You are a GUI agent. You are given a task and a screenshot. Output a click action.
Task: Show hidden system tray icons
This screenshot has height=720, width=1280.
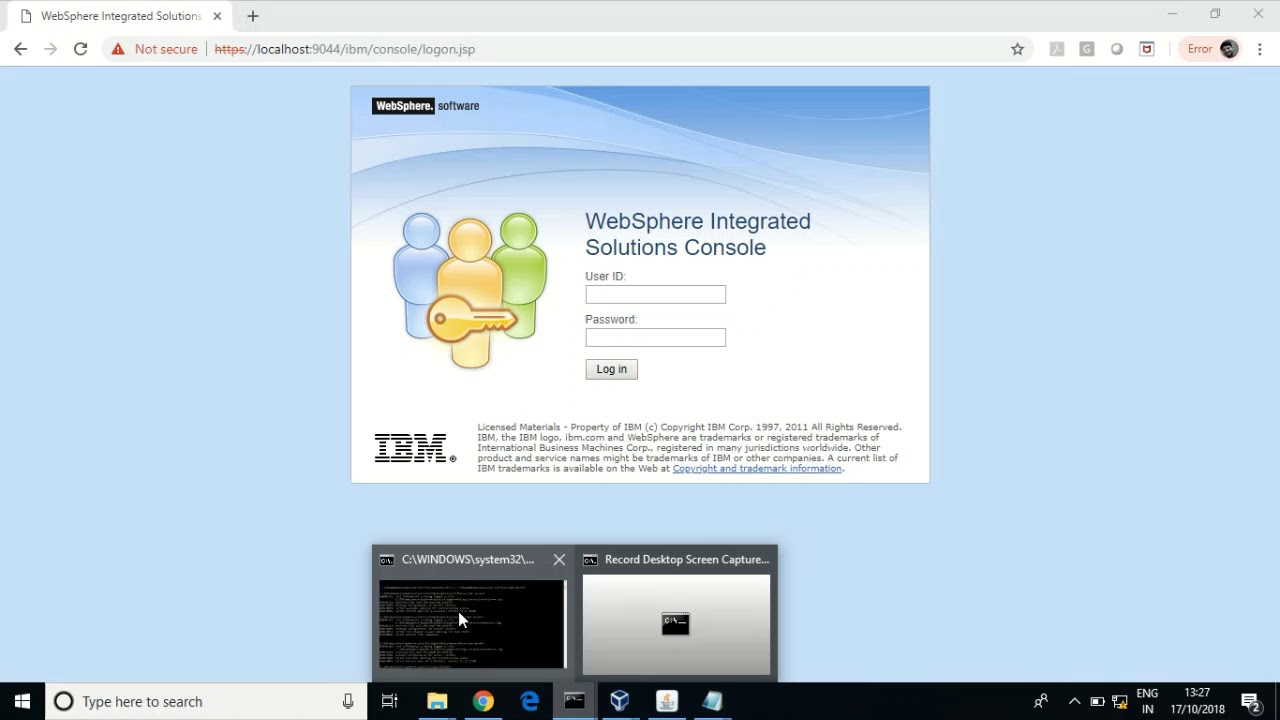[x=1074, y=701]
